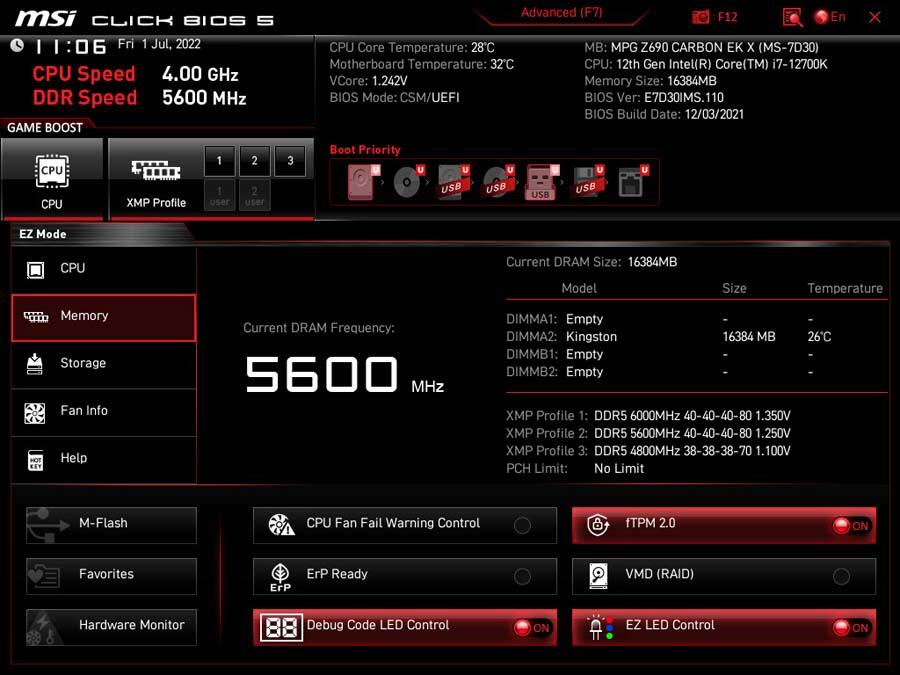This screenshot has height=675, width=900.
Task: Select XMP profile 2
Action: pos(254,161)
